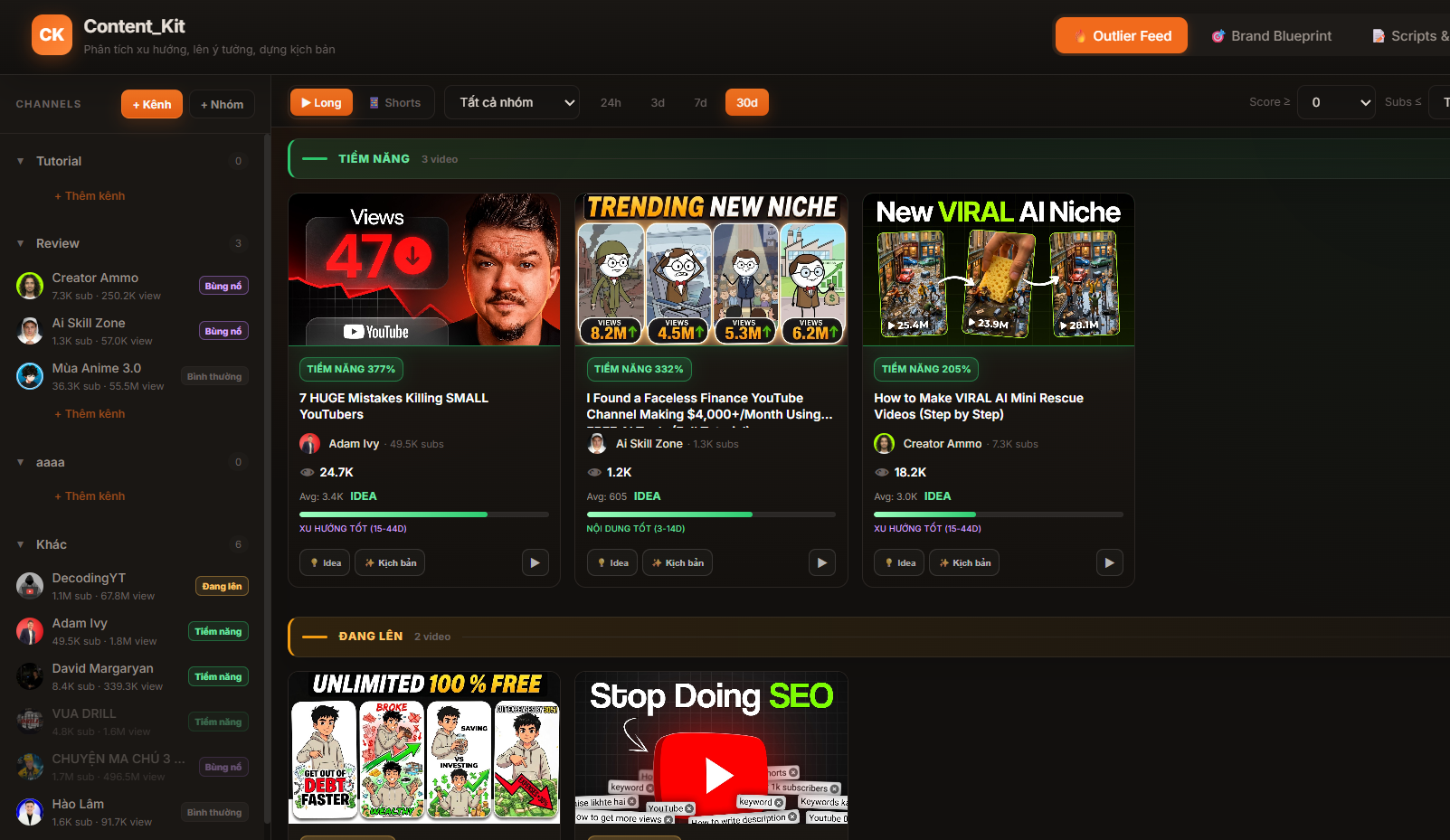Collapse the Review channel group
The height and width of the screenshot is (840, 1450).
pos(20,243)
